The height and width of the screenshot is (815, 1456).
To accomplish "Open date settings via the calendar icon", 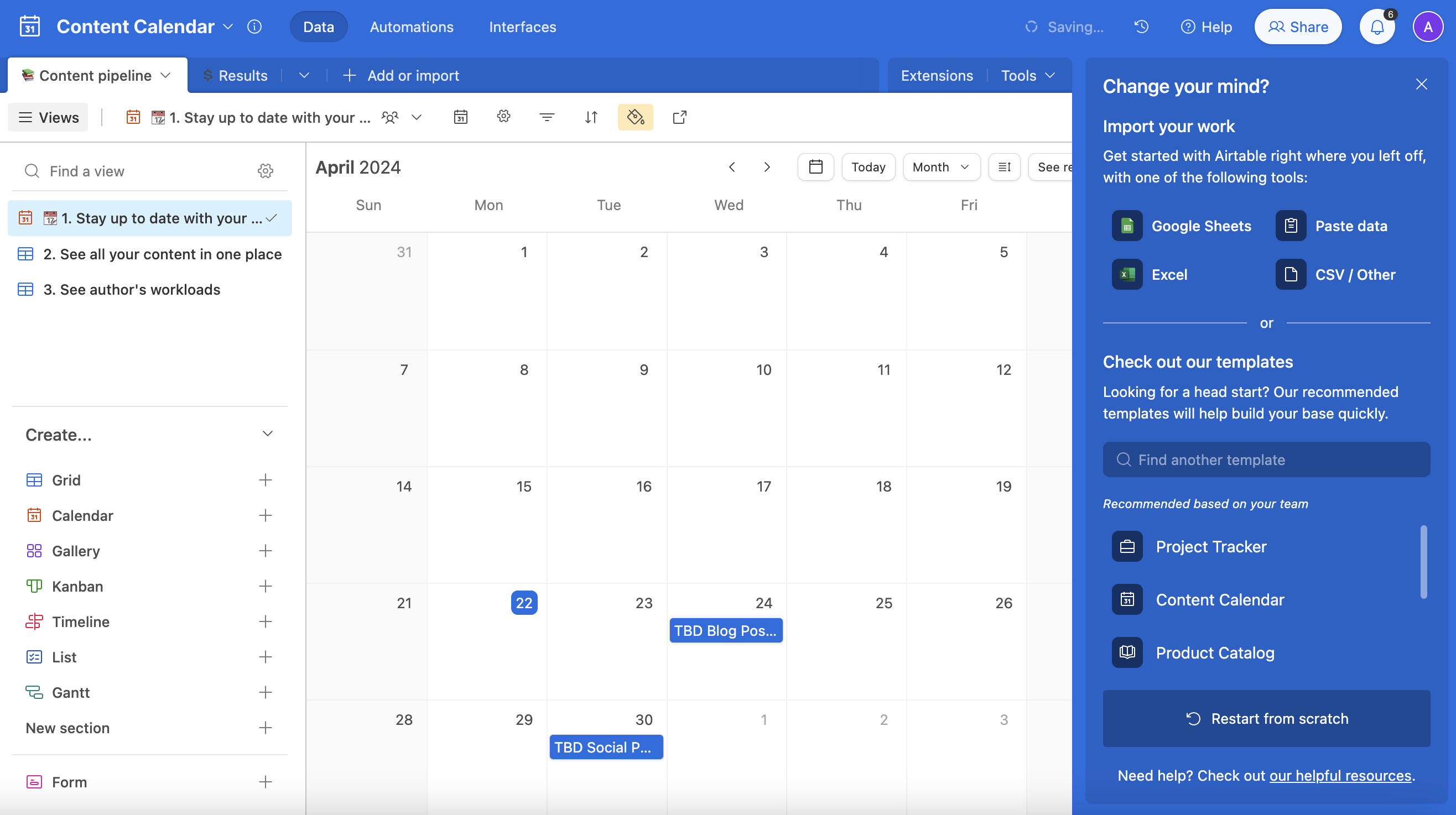I will (x=461, y=117).
